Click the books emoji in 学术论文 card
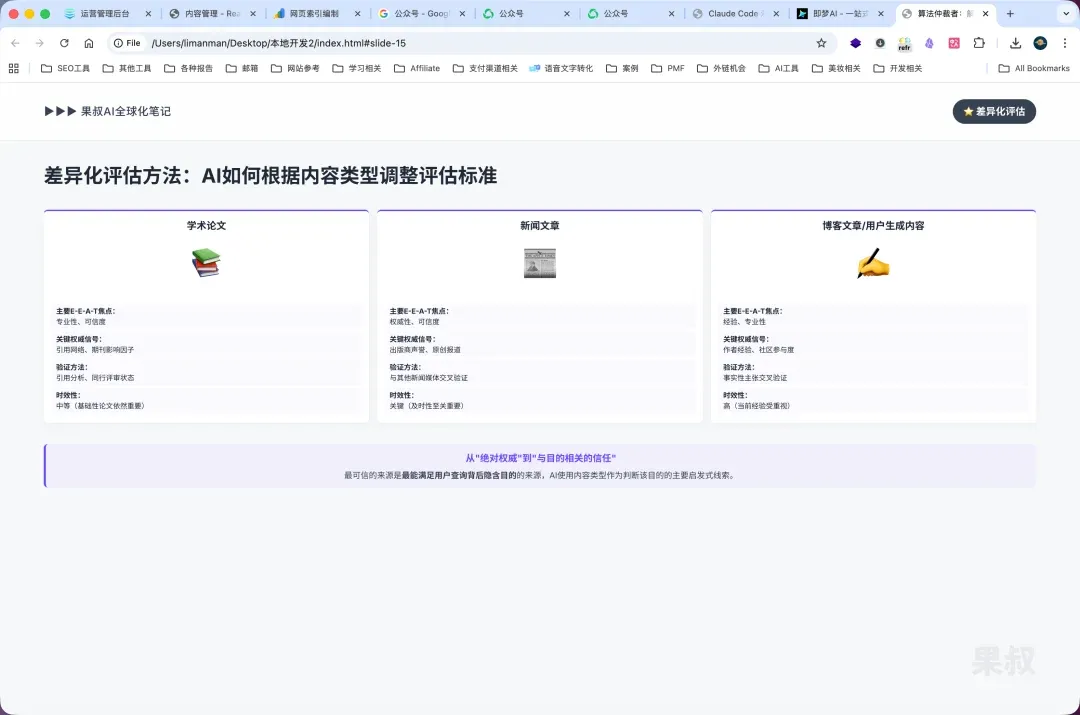The image size is (1080, 715). (x=206, y=263)
